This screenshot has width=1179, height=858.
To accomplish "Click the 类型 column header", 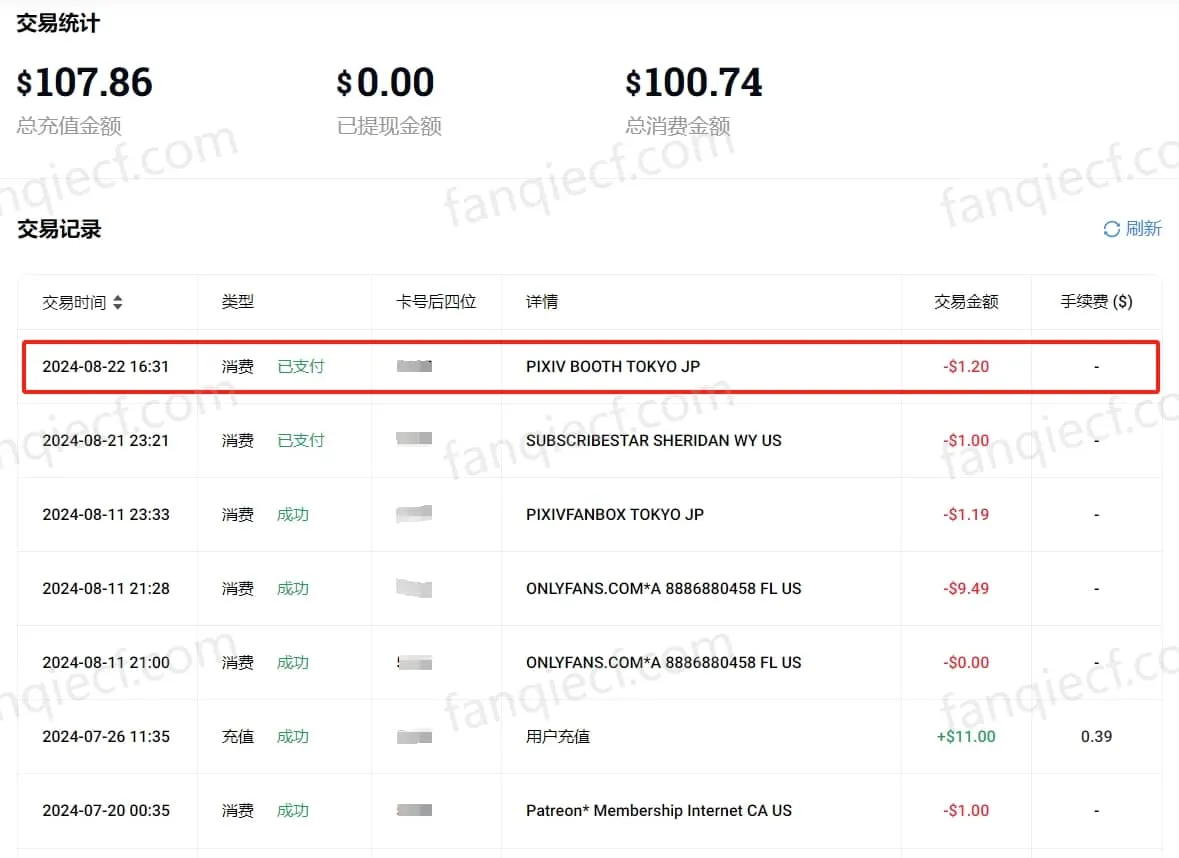I will (238, 302).
